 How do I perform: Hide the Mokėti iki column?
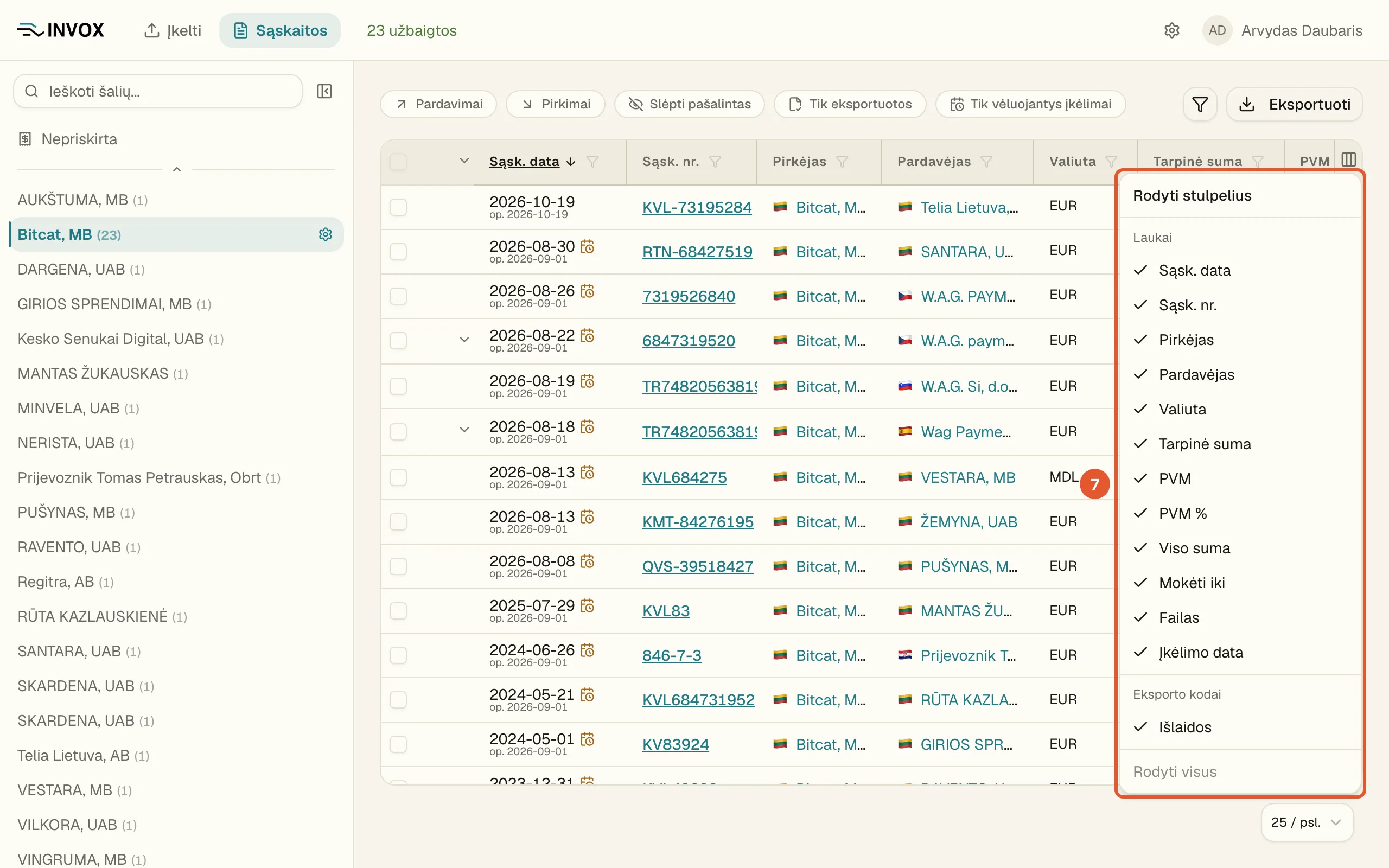tap(1240, 583)
